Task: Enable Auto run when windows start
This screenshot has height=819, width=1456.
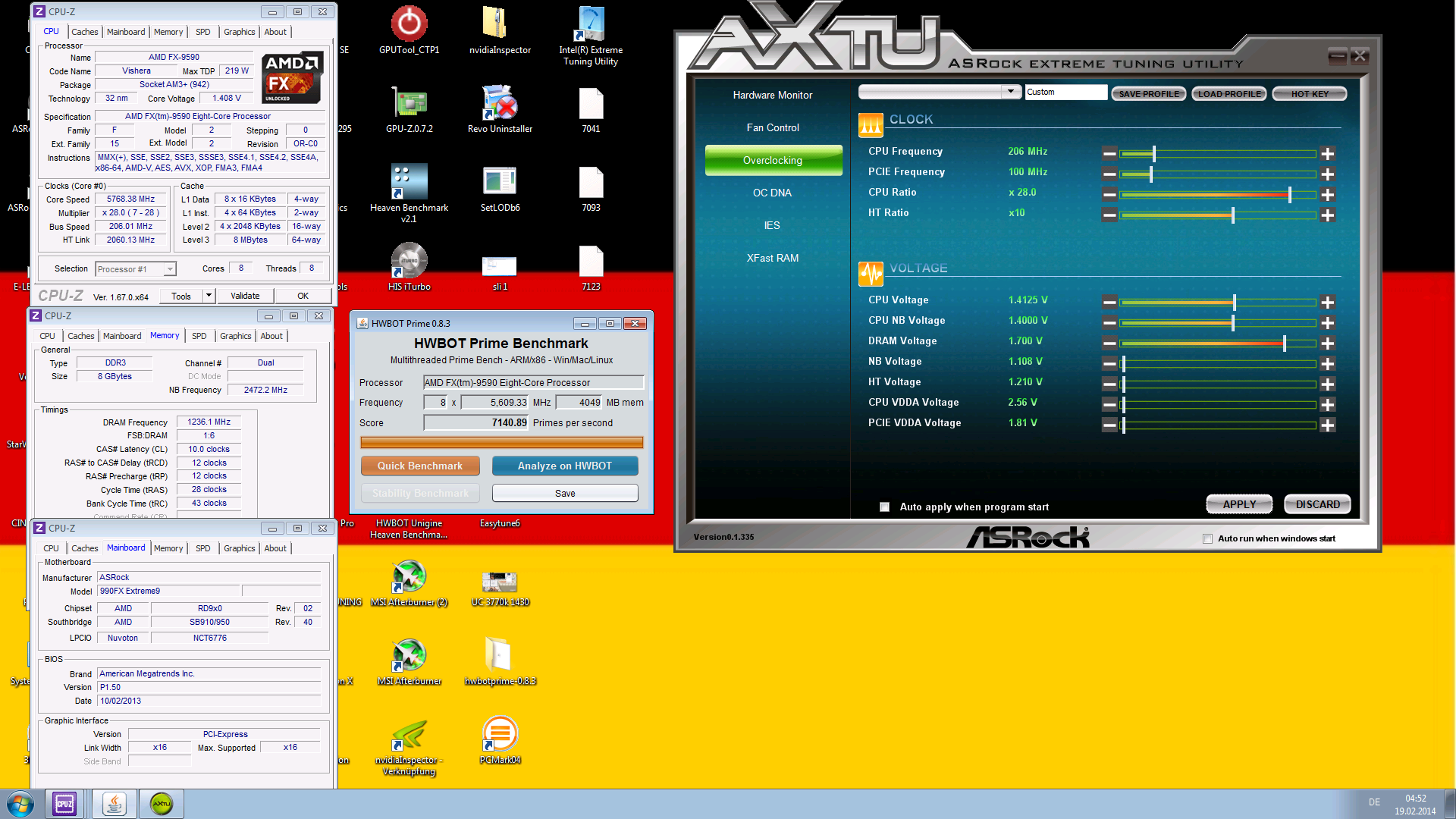Action: (x=1207, y=538)
